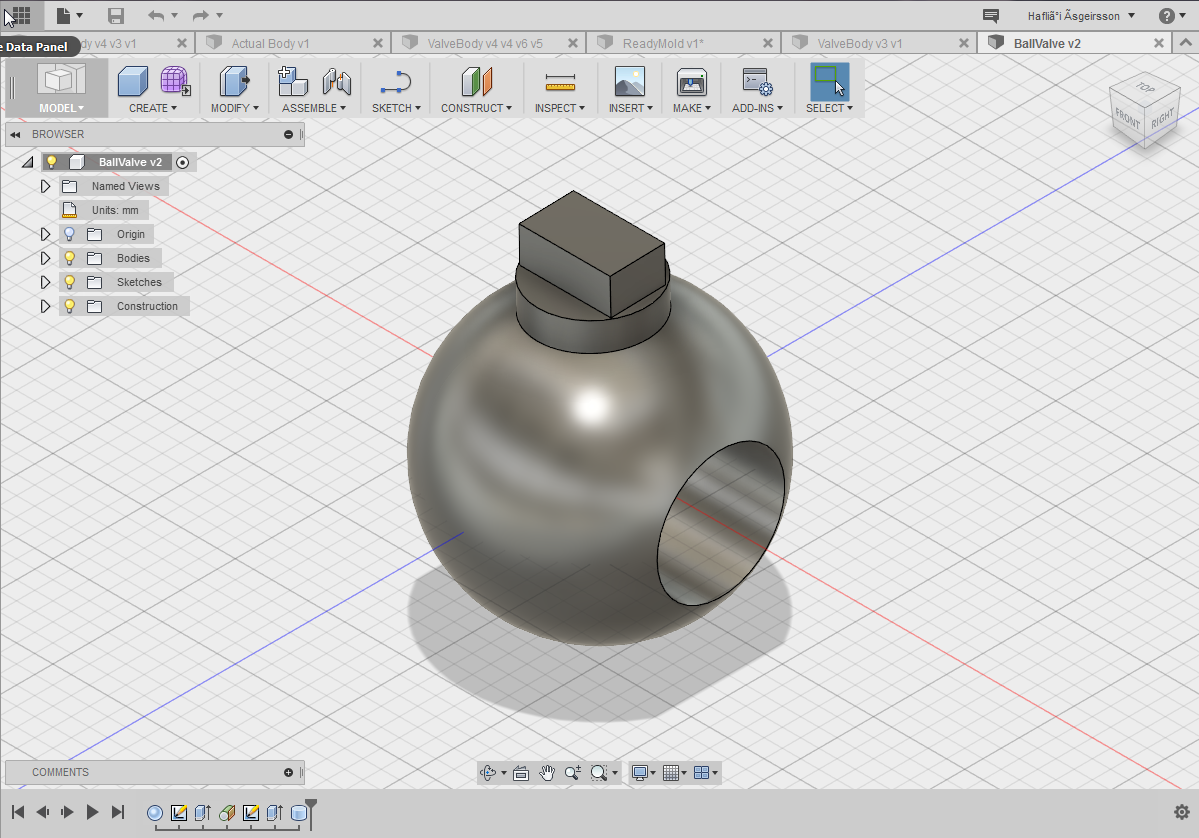1199x838 pixels.
Task: Expand the Named Views folder
Action: [45, 186]
